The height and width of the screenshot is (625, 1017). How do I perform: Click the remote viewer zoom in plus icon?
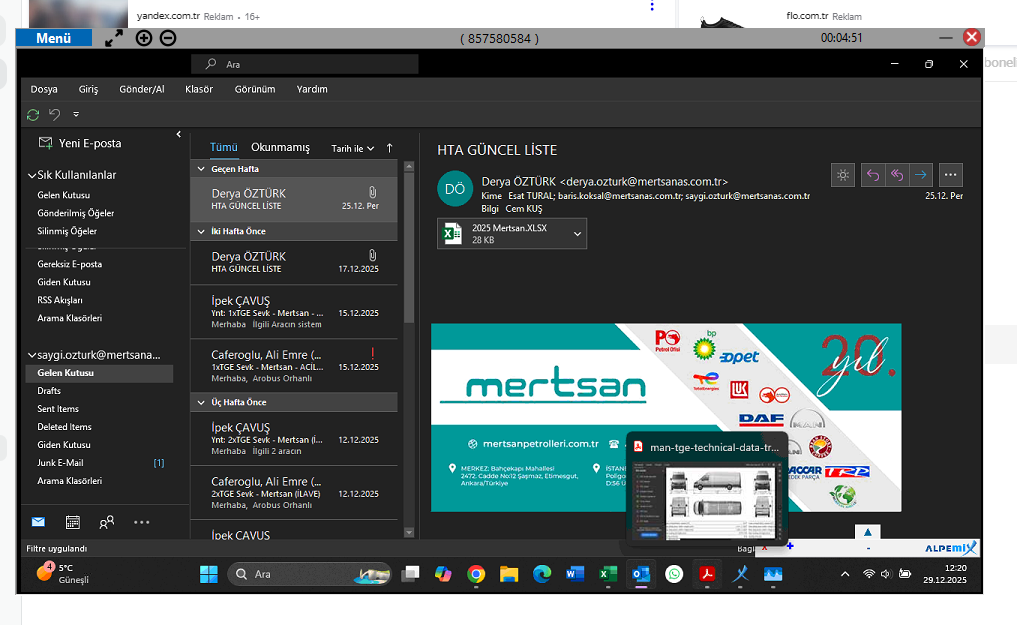[x=144, y=38]
